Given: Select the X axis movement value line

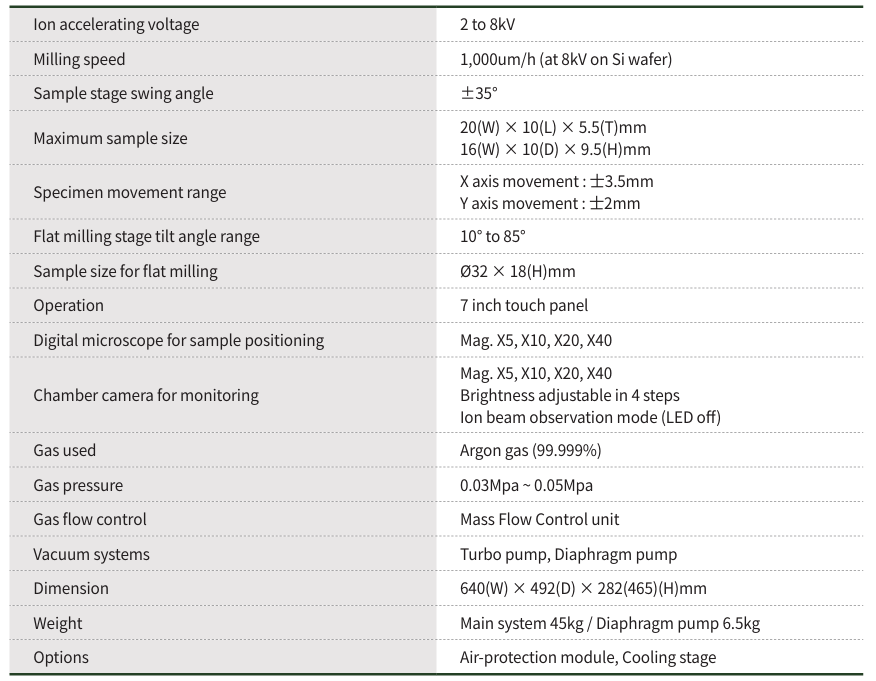Looking at the screenshot, I should [556, 181].
